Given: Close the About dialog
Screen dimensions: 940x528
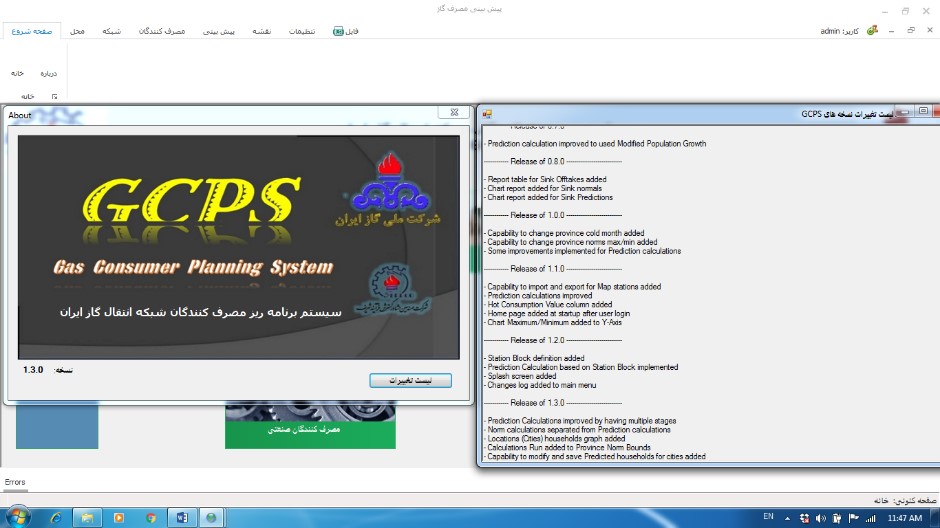Looking at the screenshot, I should pos(454,112).
